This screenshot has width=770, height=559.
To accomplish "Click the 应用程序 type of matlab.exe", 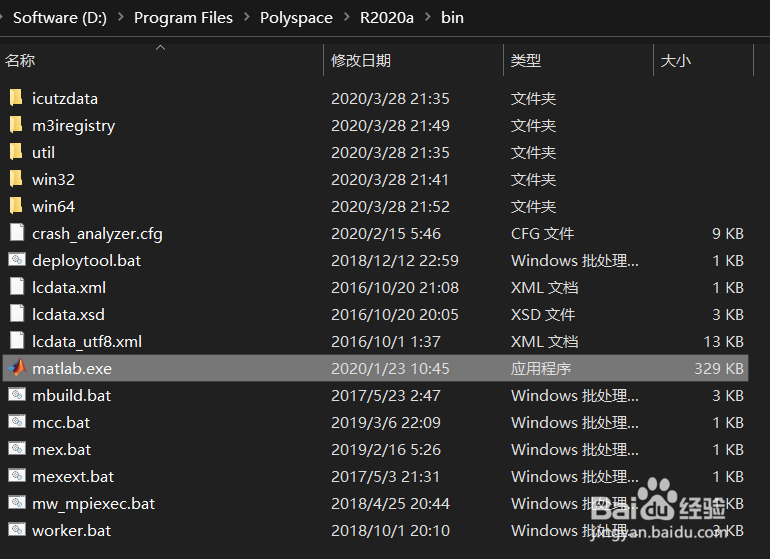I will tap(541, 368).
